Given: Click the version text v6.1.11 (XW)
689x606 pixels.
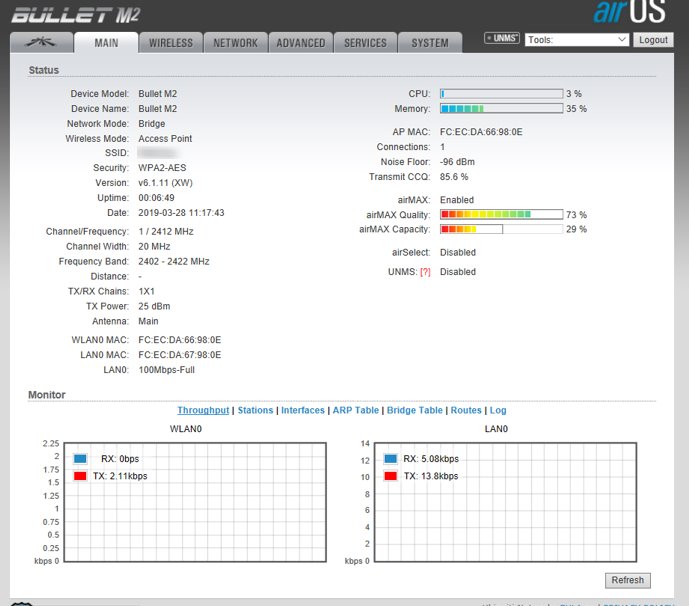Looking at the screenshot, I should (166, 183).
